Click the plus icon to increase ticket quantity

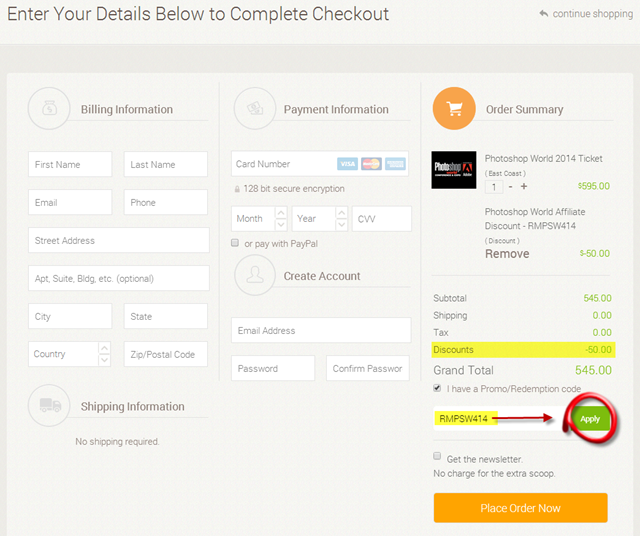pos(524,186)
